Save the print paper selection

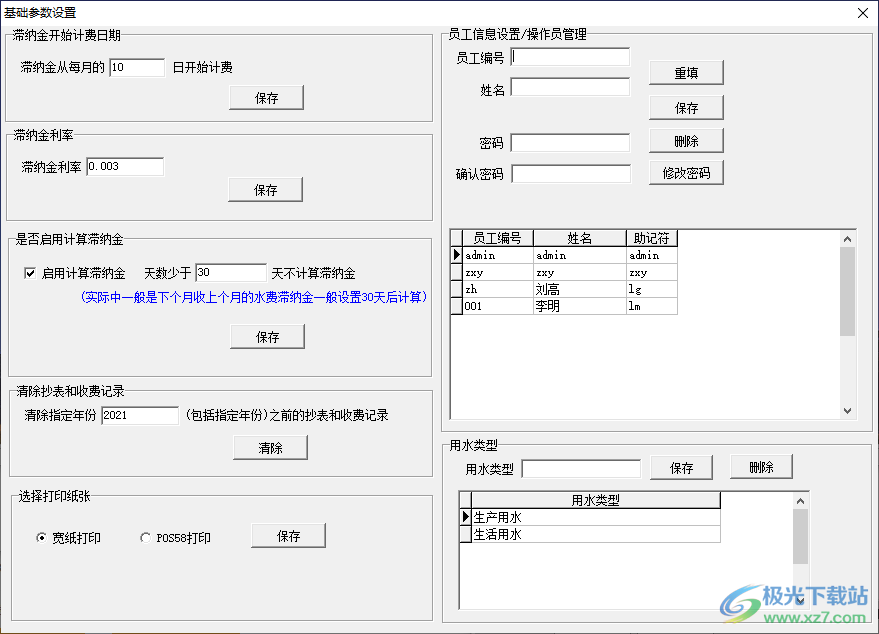pos(288,535)
